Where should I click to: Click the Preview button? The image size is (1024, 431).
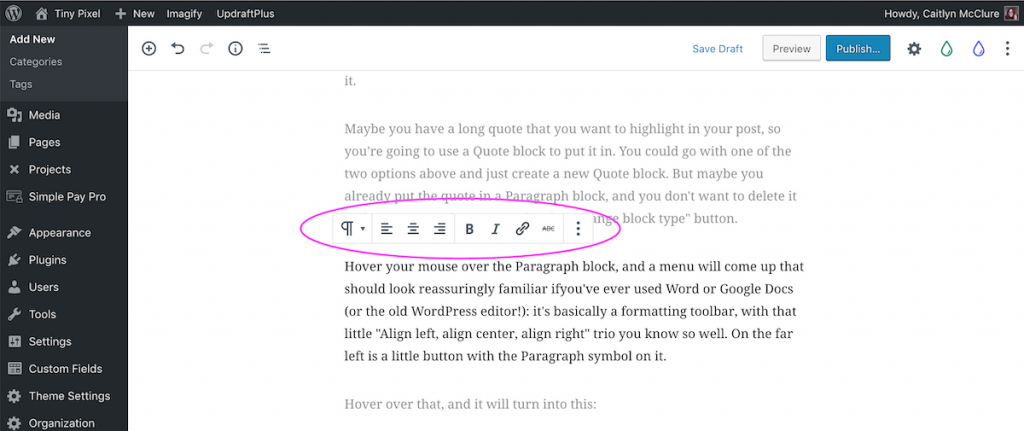(792, 48)
